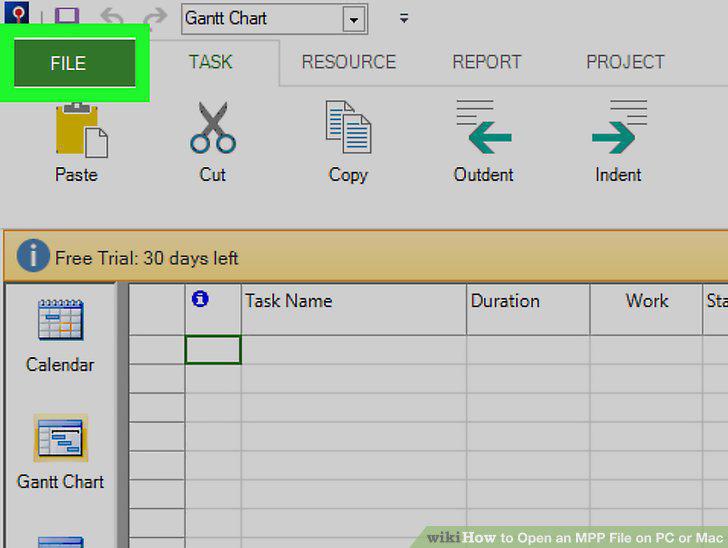728x548 pixels.
Task: Redo the last action
Action: pos(155,17)
